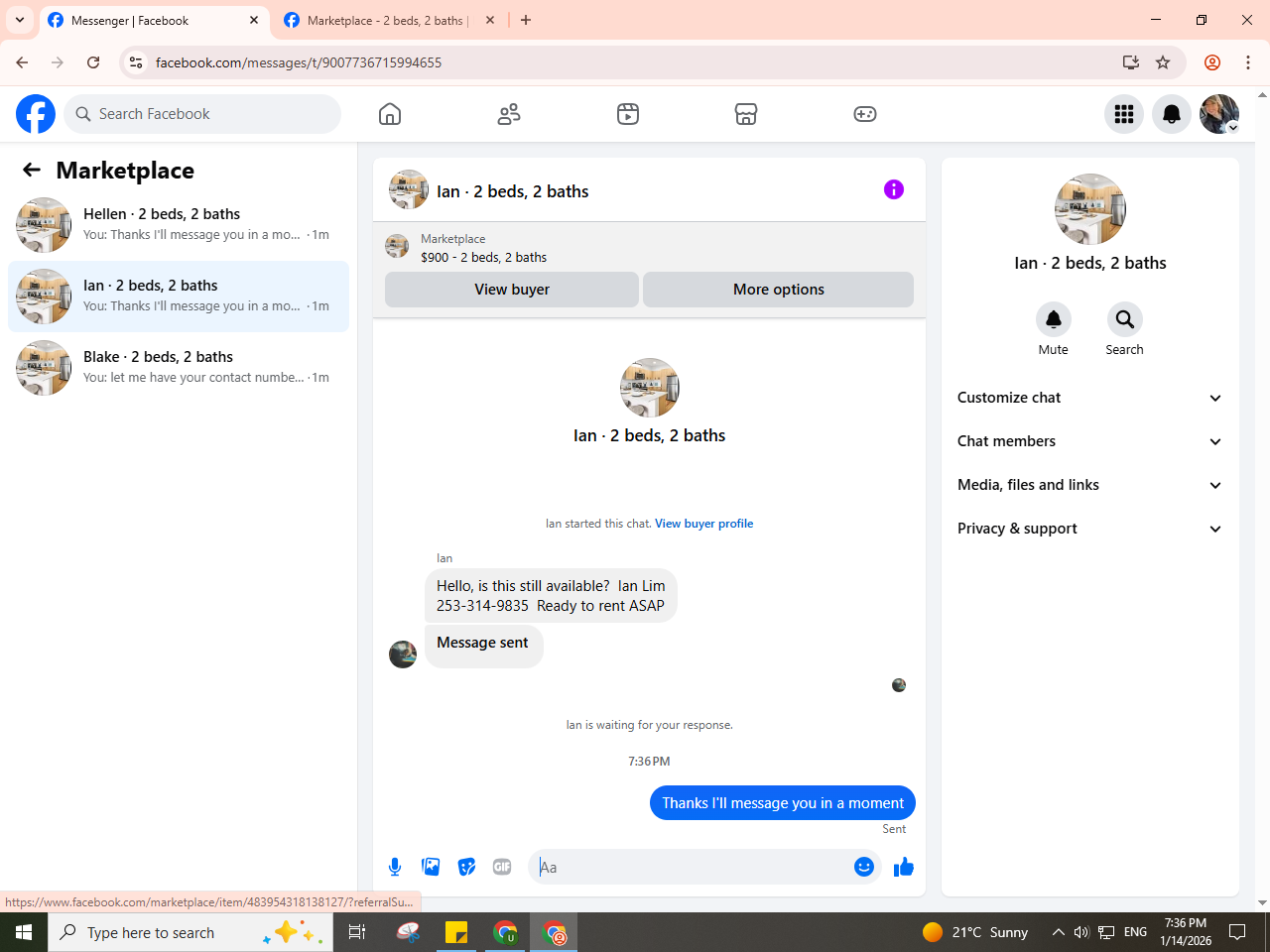The height and width of the screenshot is (952, 1270).
Task: Open the $900 - 2 beds, 2 baths listing
Action: pos(483,257)
